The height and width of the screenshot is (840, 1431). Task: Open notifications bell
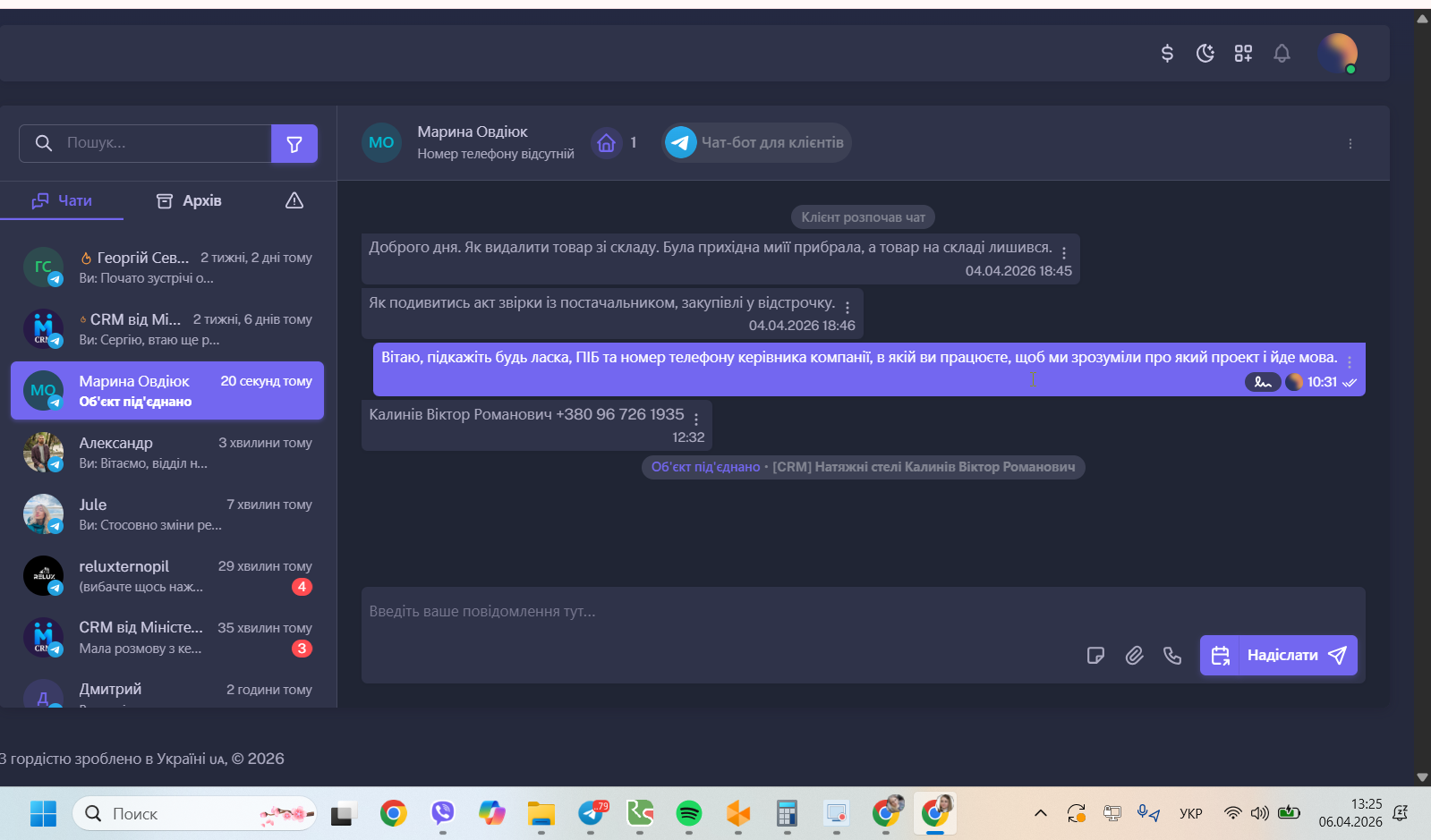[x=1282, y=54]
